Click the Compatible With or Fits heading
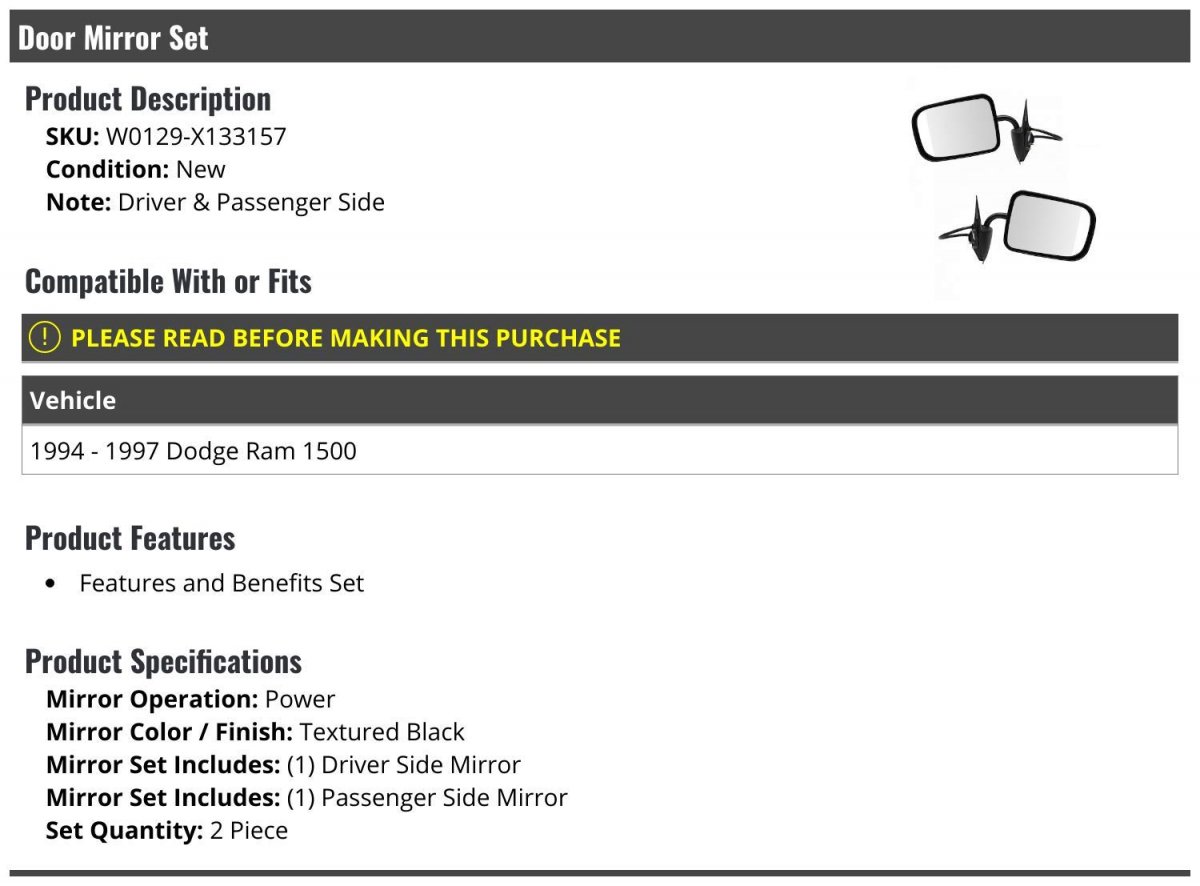Image resolution: width=1200 pixels, height=886 pixels. point(168,281)
